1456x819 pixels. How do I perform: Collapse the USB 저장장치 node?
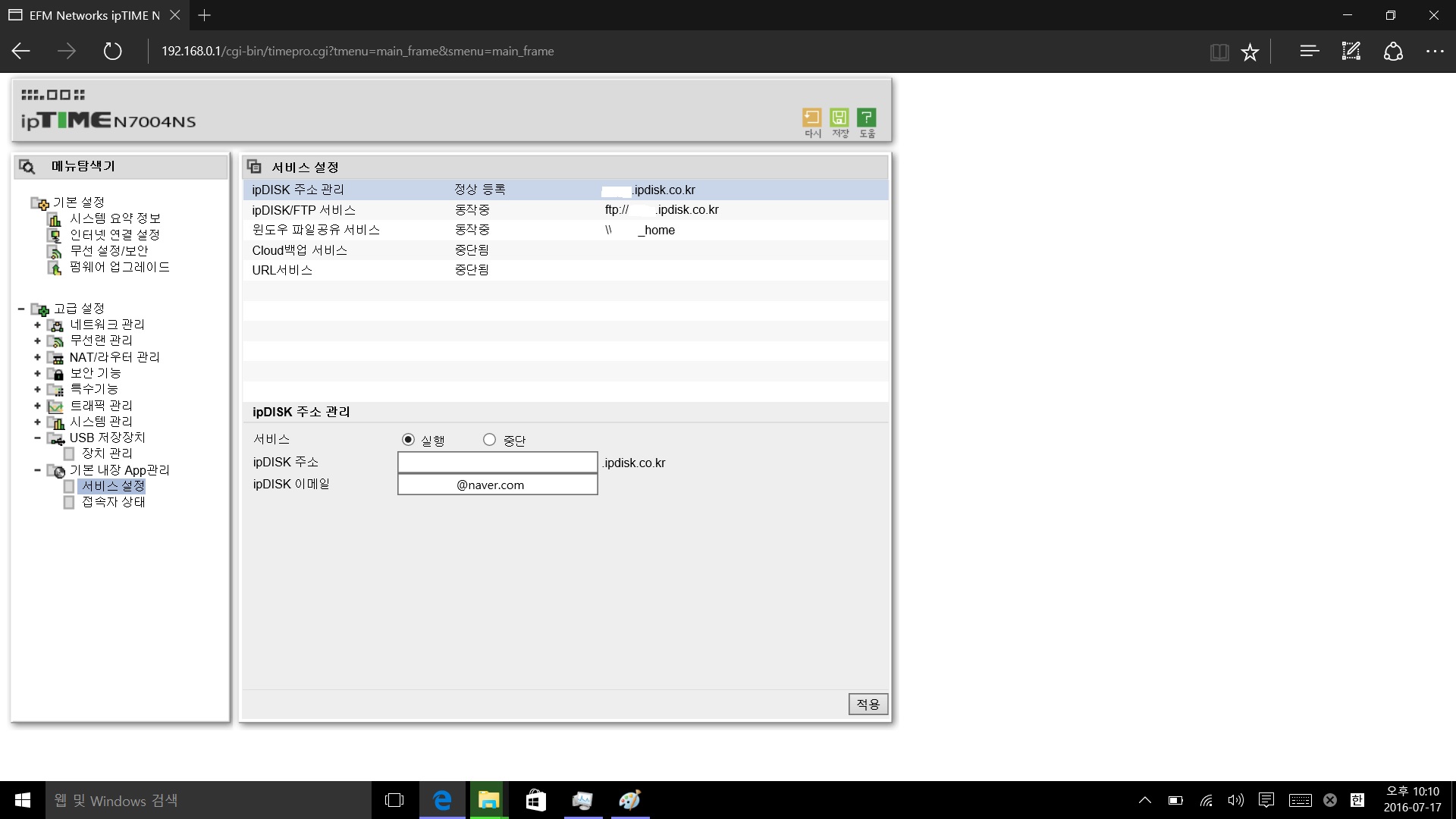[x=37, y=438]
